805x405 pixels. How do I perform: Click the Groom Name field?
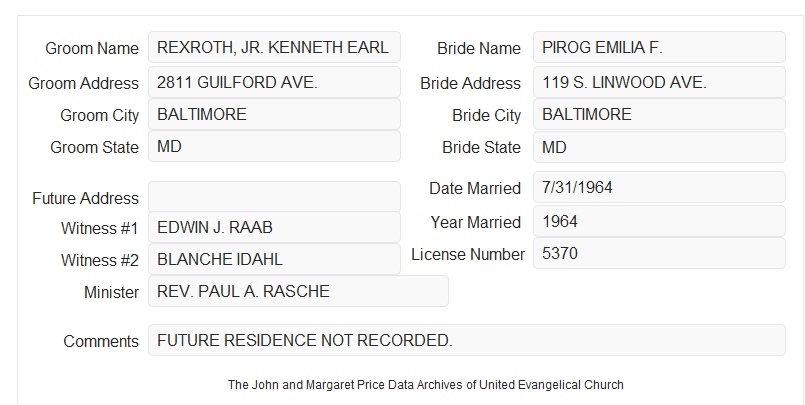[x=274, y=47]
